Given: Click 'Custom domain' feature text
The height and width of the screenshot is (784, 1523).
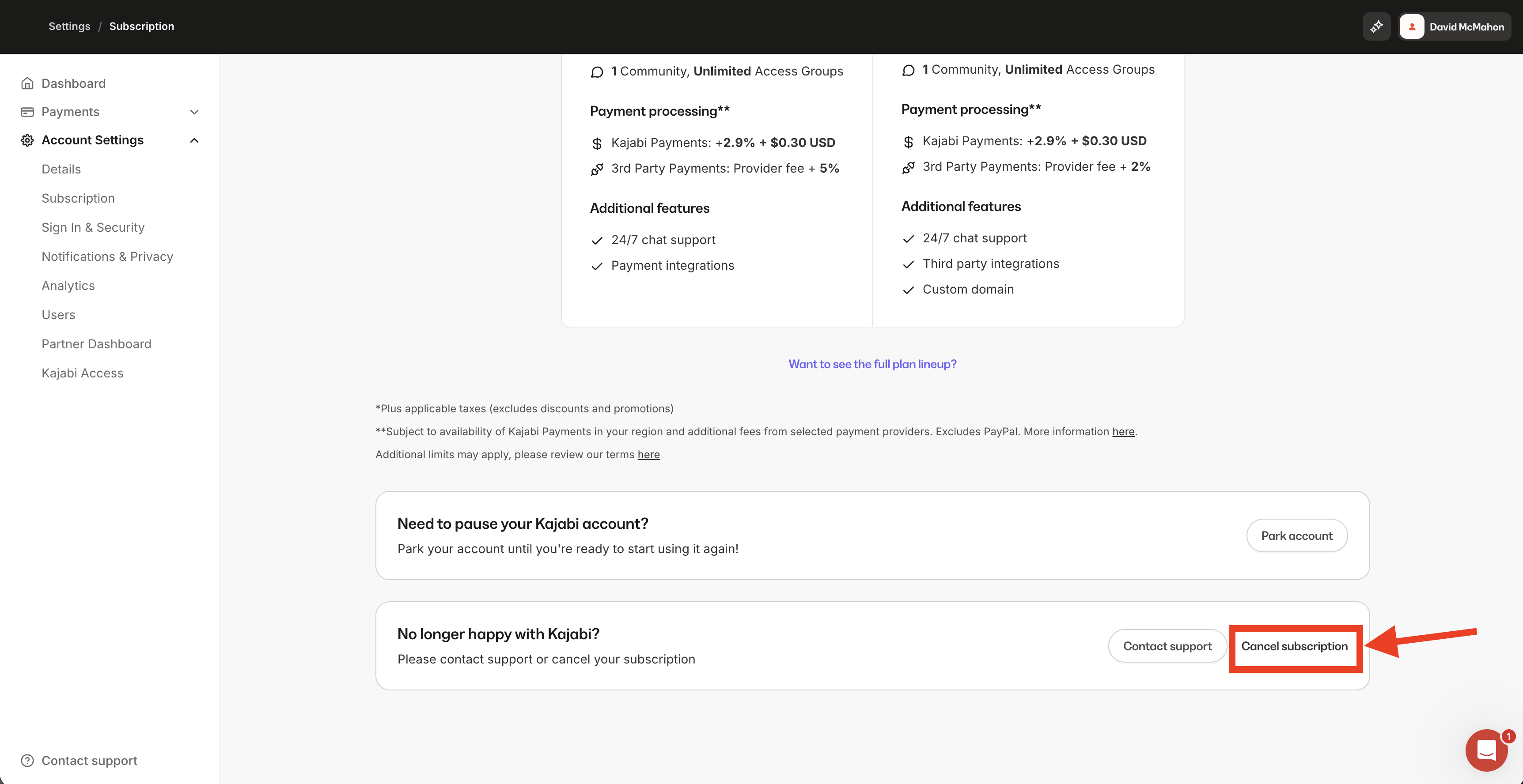Looking at the screenshot, I should point(968,289).
